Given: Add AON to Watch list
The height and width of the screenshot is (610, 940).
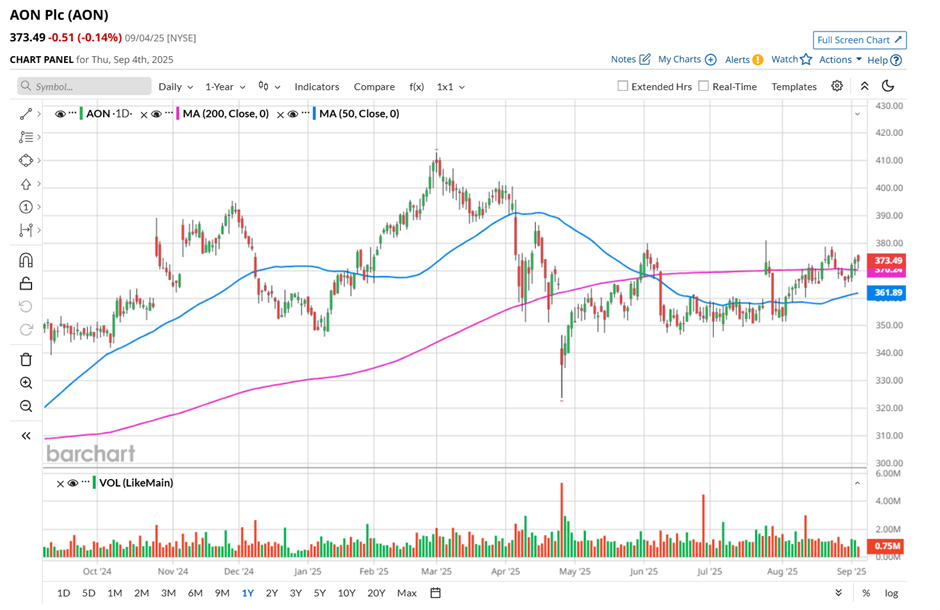Looking at the screenshot, I should [791, 59].
